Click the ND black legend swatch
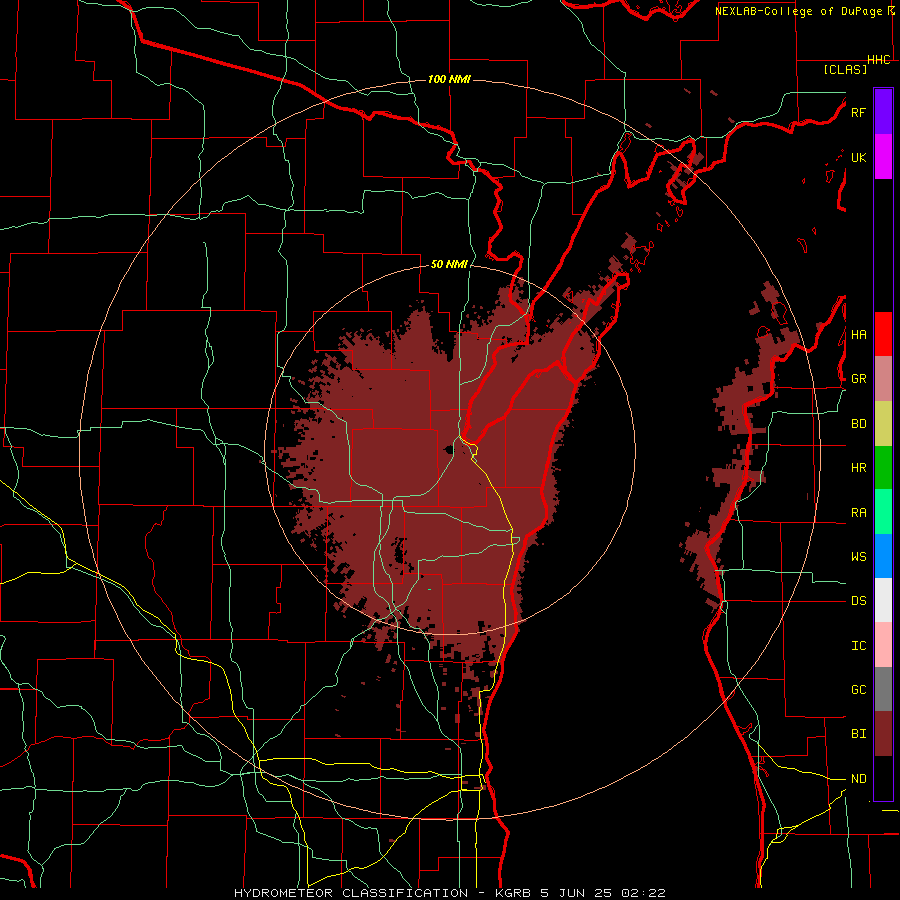 click(x=883, y=778)
